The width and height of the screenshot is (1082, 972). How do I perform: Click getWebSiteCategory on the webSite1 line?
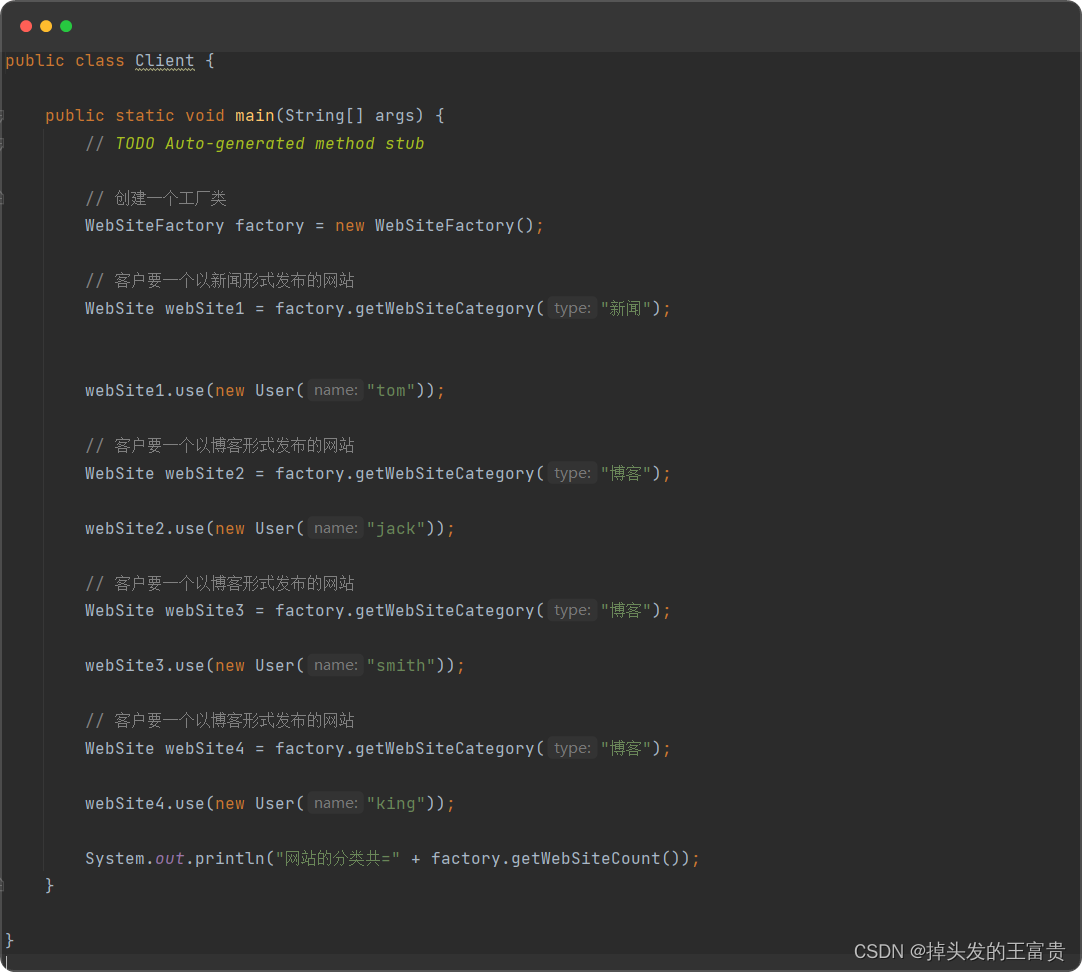coord(445,308)
